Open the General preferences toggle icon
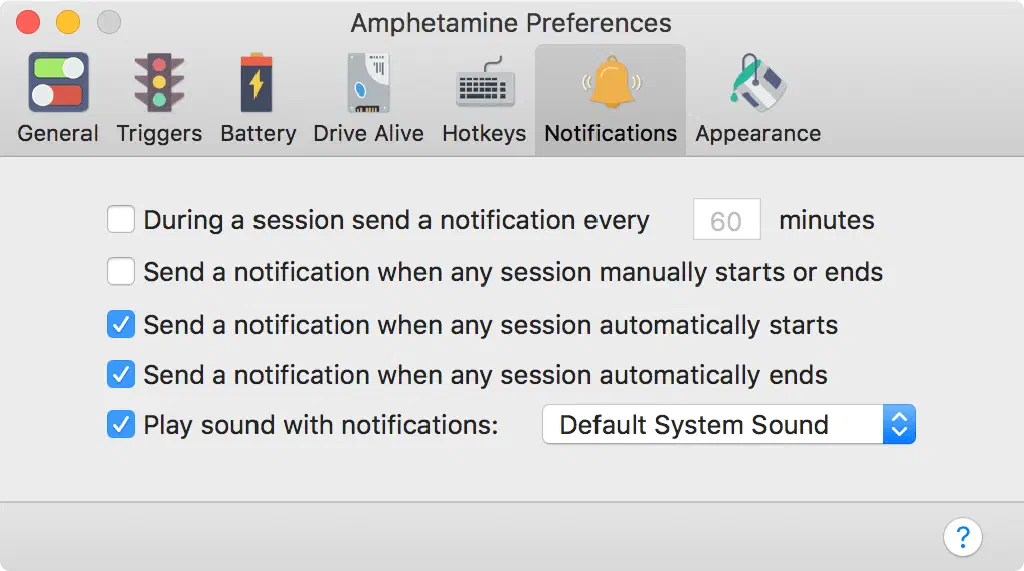1024x571 pixels. [x=58, y=83]
